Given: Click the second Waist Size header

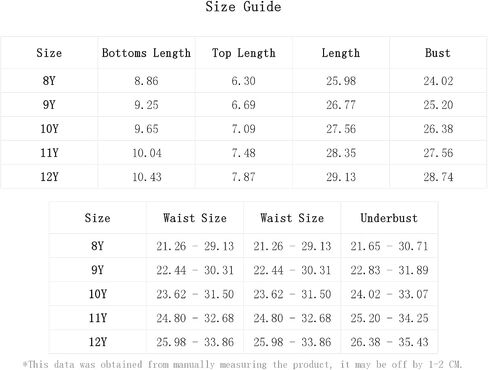Looking at the screenshot, I should (292, 218).
